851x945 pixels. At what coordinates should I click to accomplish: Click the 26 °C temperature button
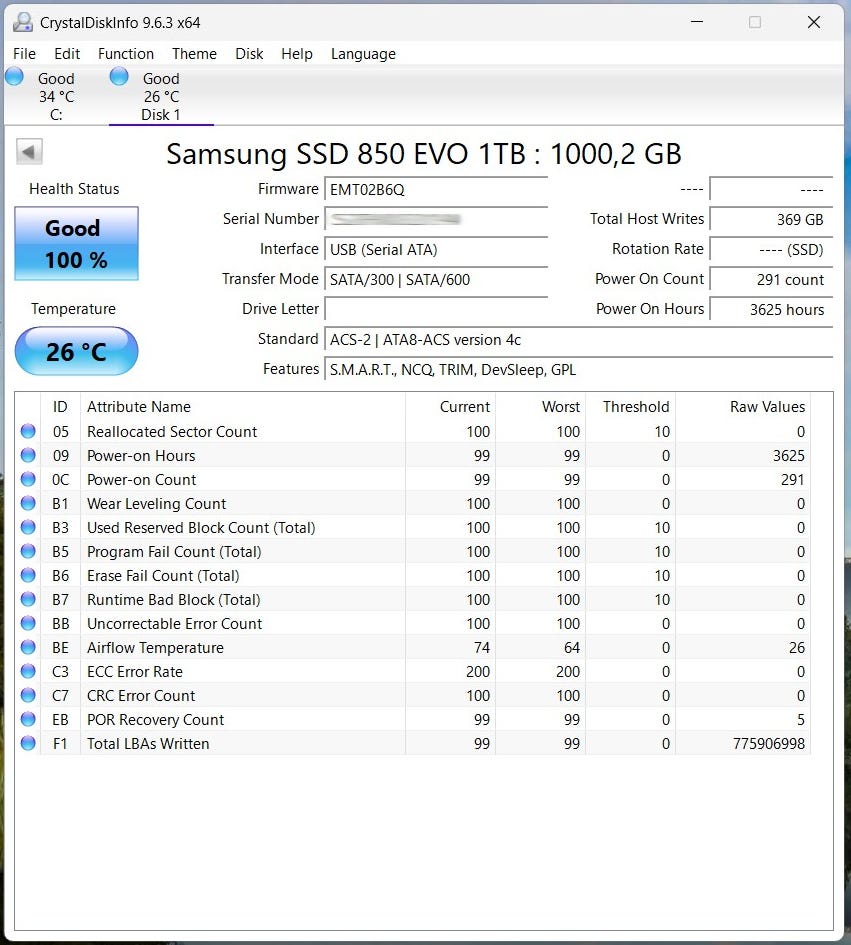coord(77,351)
